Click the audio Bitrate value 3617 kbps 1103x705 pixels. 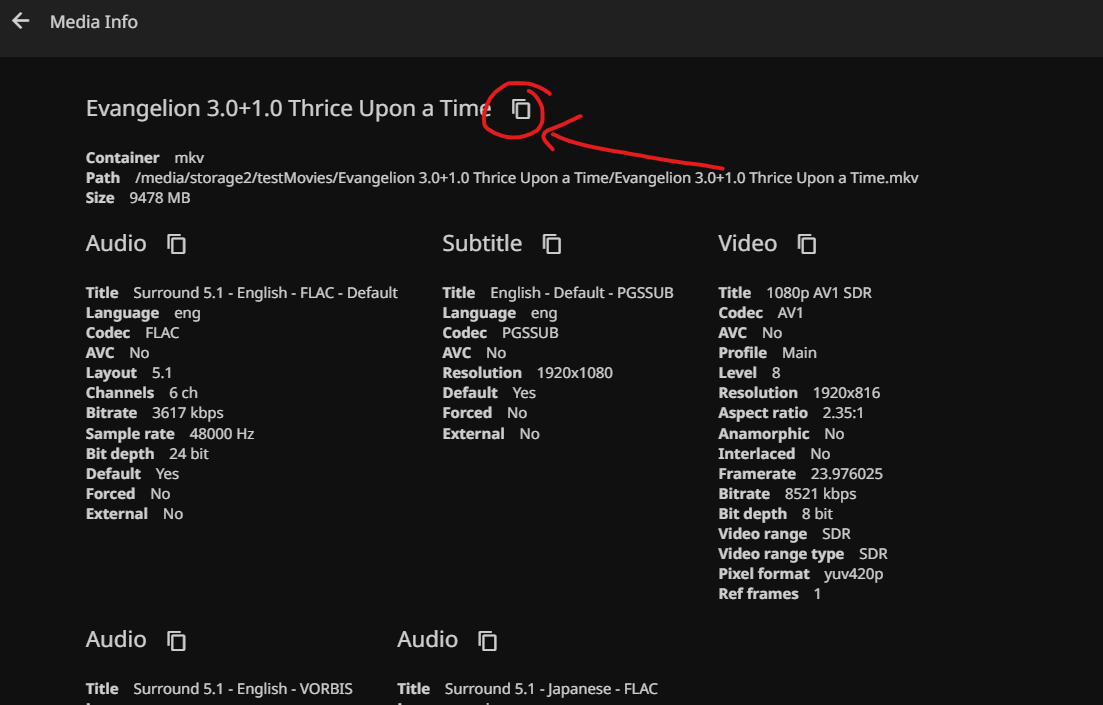point(188,413)
